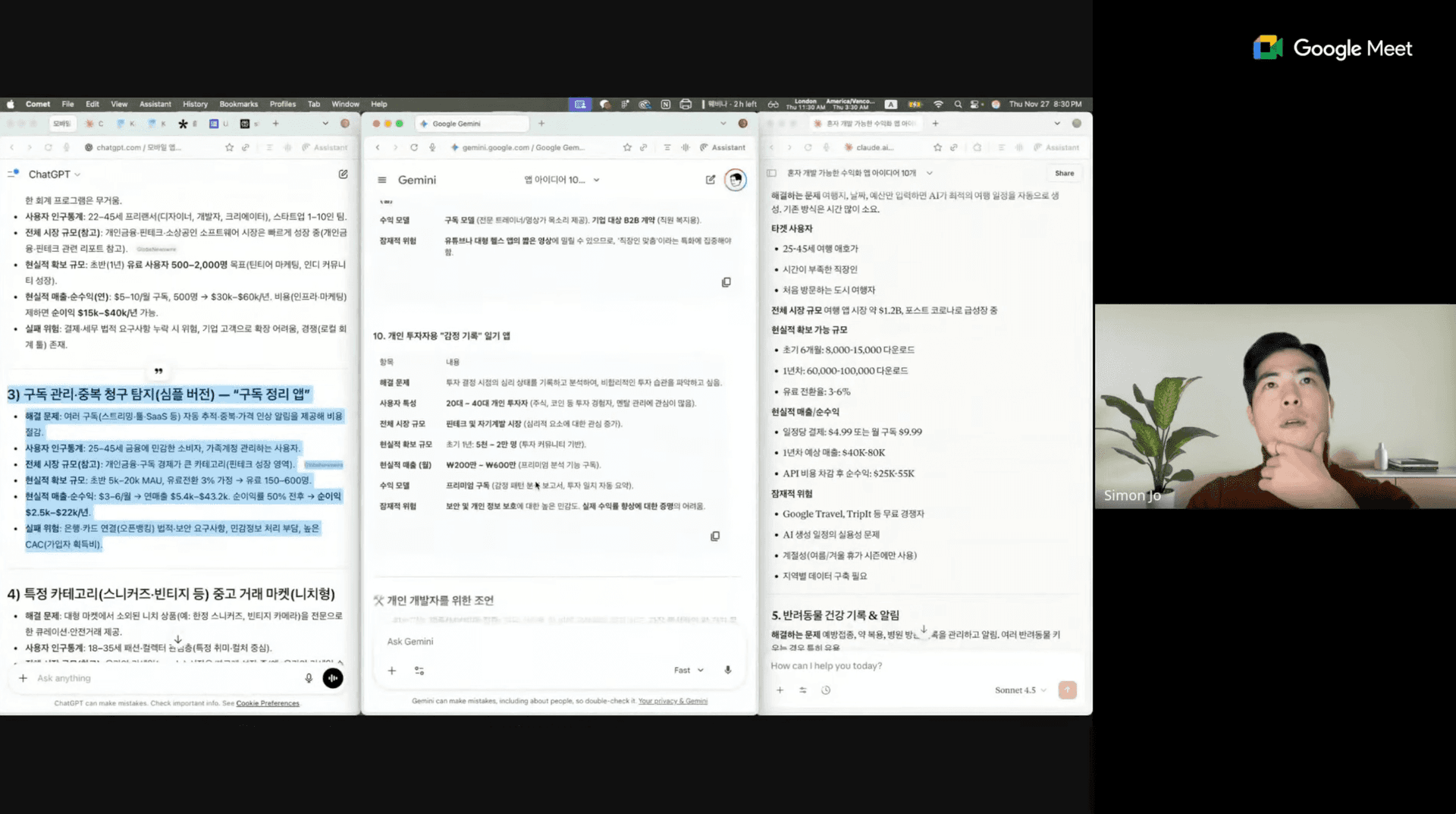Click the microphone icon in ChatGPT input
The height and width of the screenshot is (814, 1456).
[309, 678]
